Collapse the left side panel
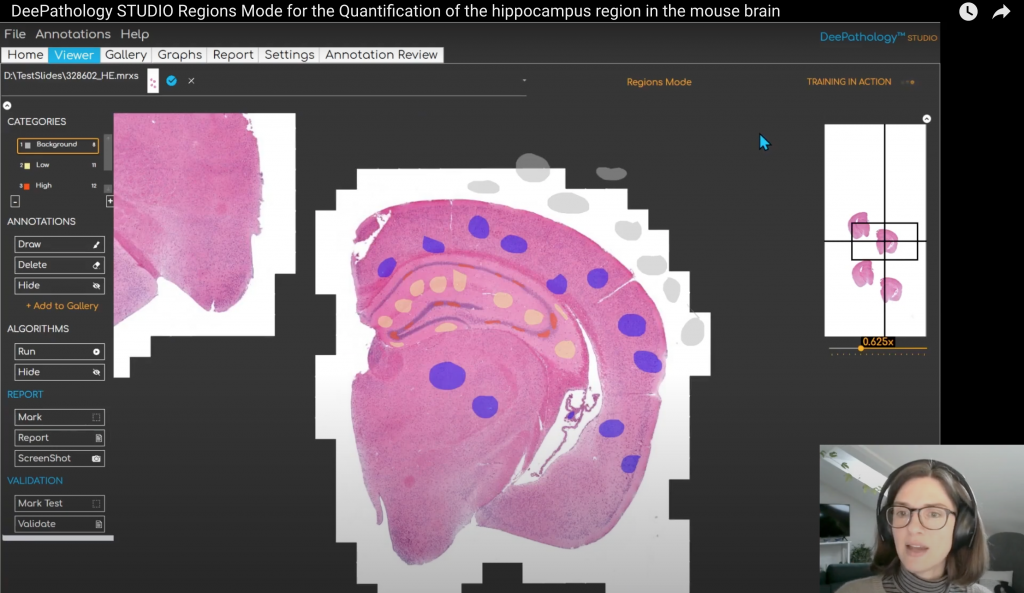The image size is (1024, 593). [7, 105]
